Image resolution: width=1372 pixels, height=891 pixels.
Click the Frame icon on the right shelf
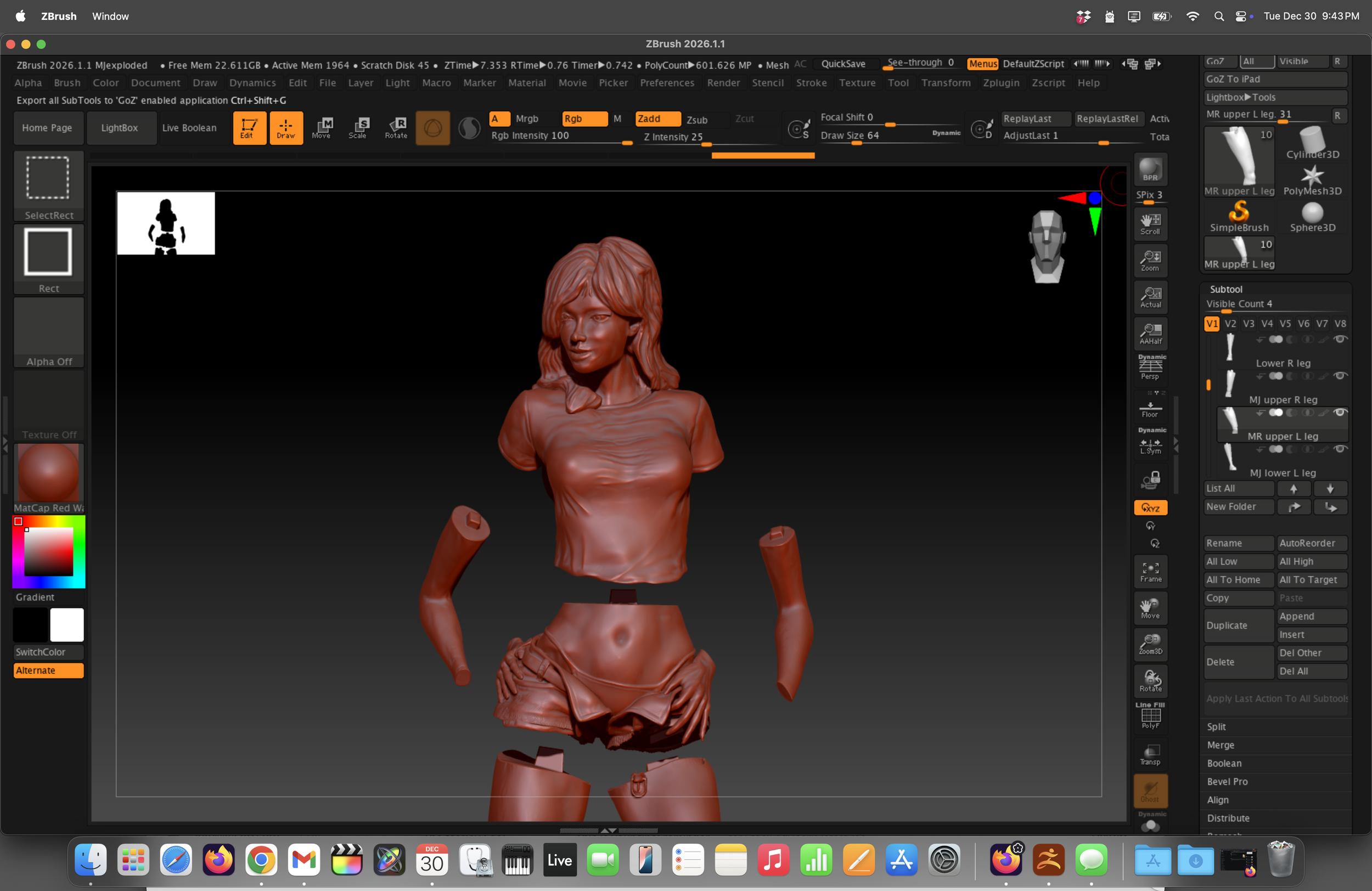coord(1150,572)
